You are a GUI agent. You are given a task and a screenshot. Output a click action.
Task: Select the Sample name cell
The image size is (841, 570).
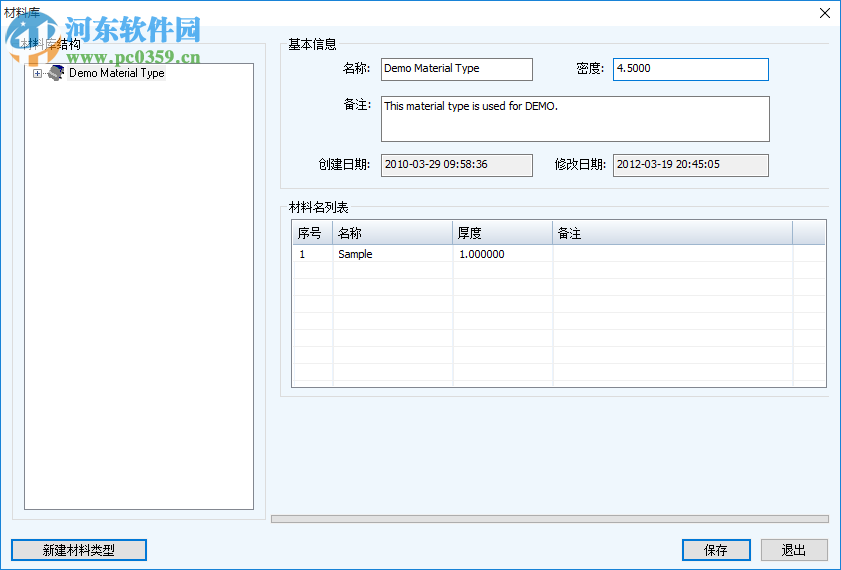click(393, 254)
